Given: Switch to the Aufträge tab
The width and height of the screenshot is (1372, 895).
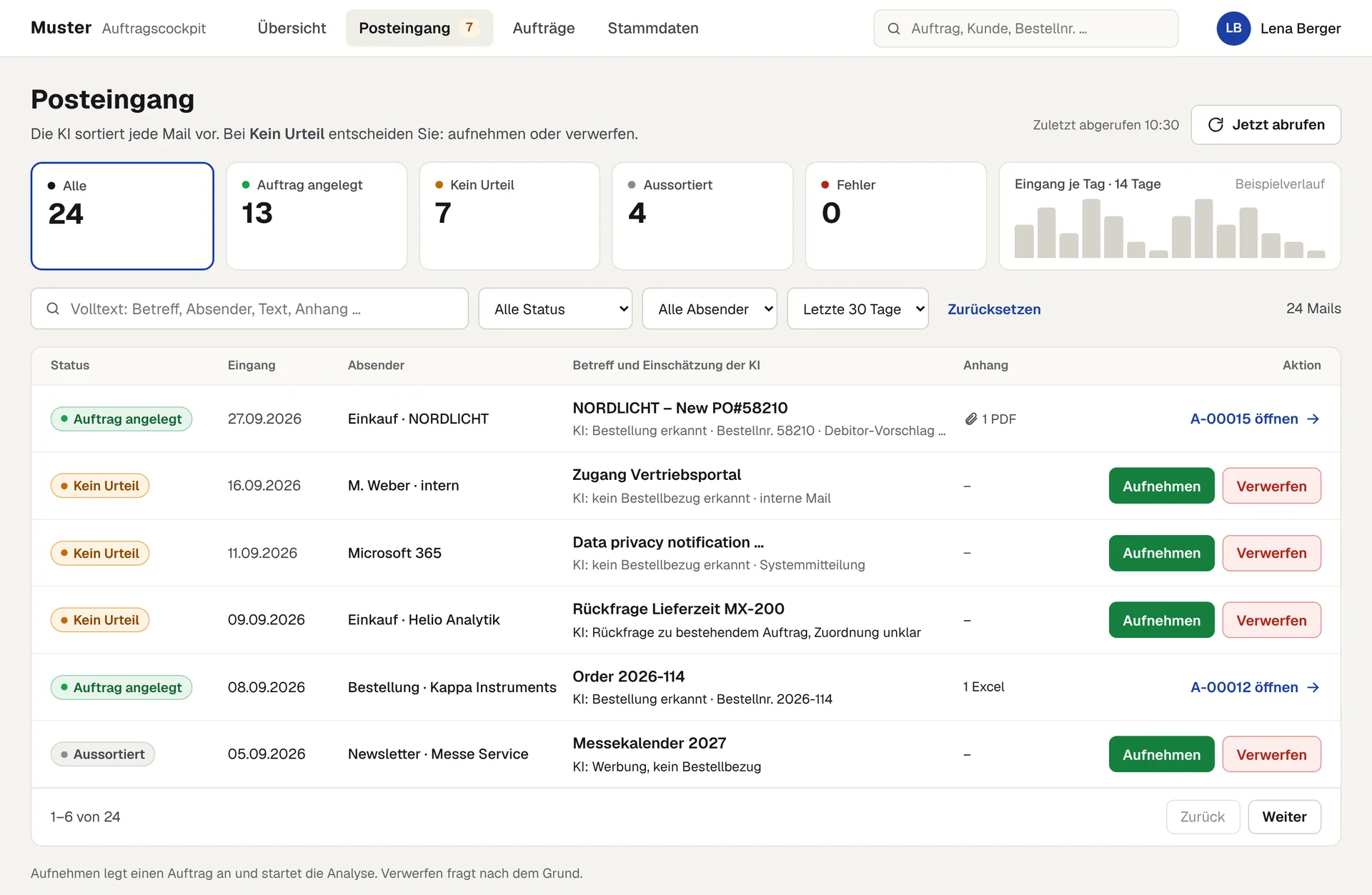Looking at the screenshot, I should 544,28.
